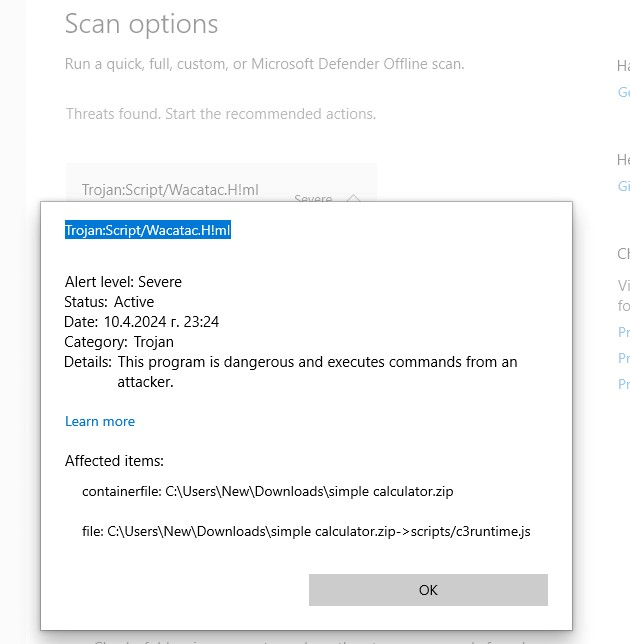Click the Date 10.4.2024 г. 23:24 line
The image size is (630, 644).
(141, 322)
